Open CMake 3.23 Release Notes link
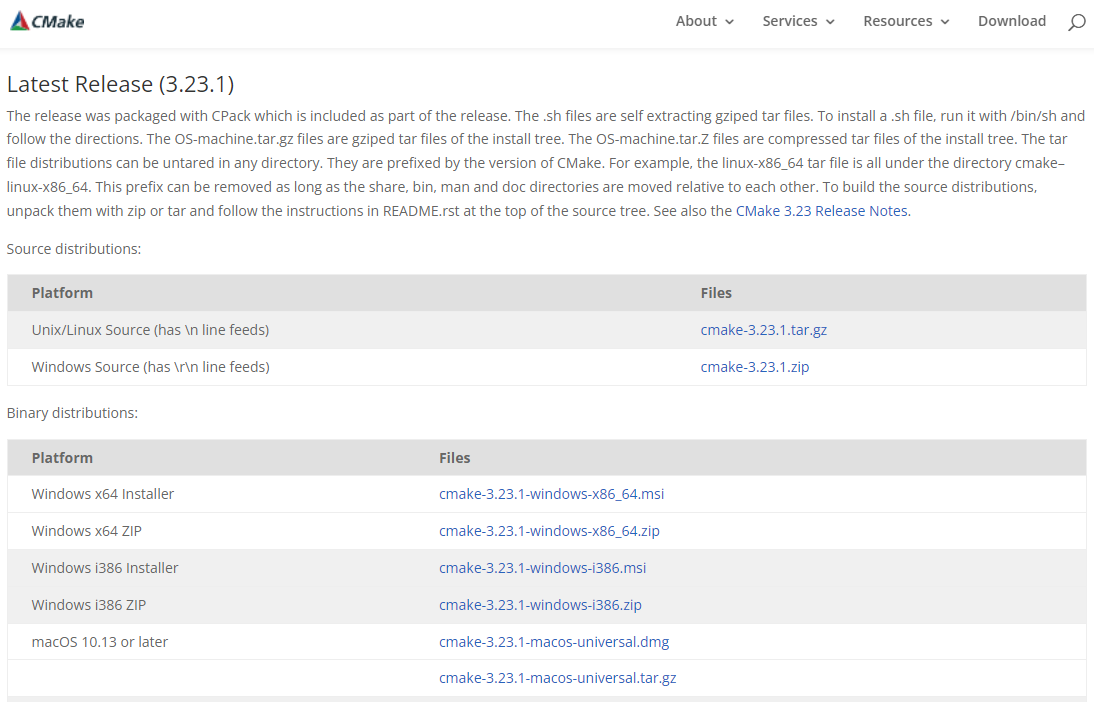 [822, 211]
